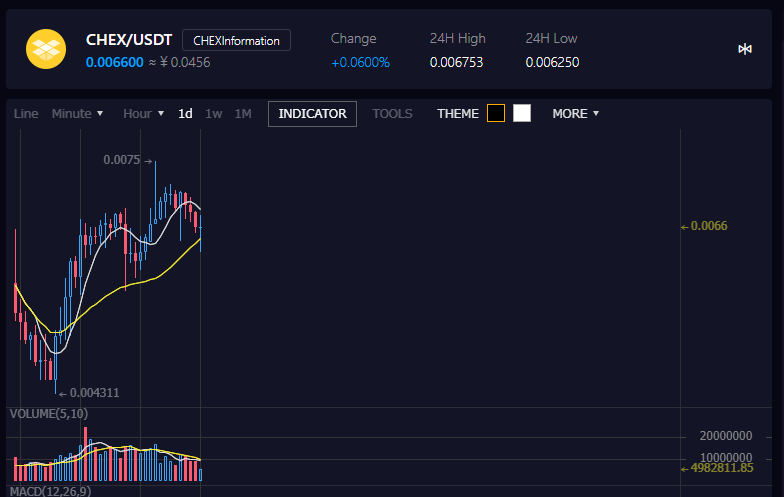Click the CHEX/USDT pair title
Image resolution: width=784 pixels, height=497 pixels.
(130, 40)
